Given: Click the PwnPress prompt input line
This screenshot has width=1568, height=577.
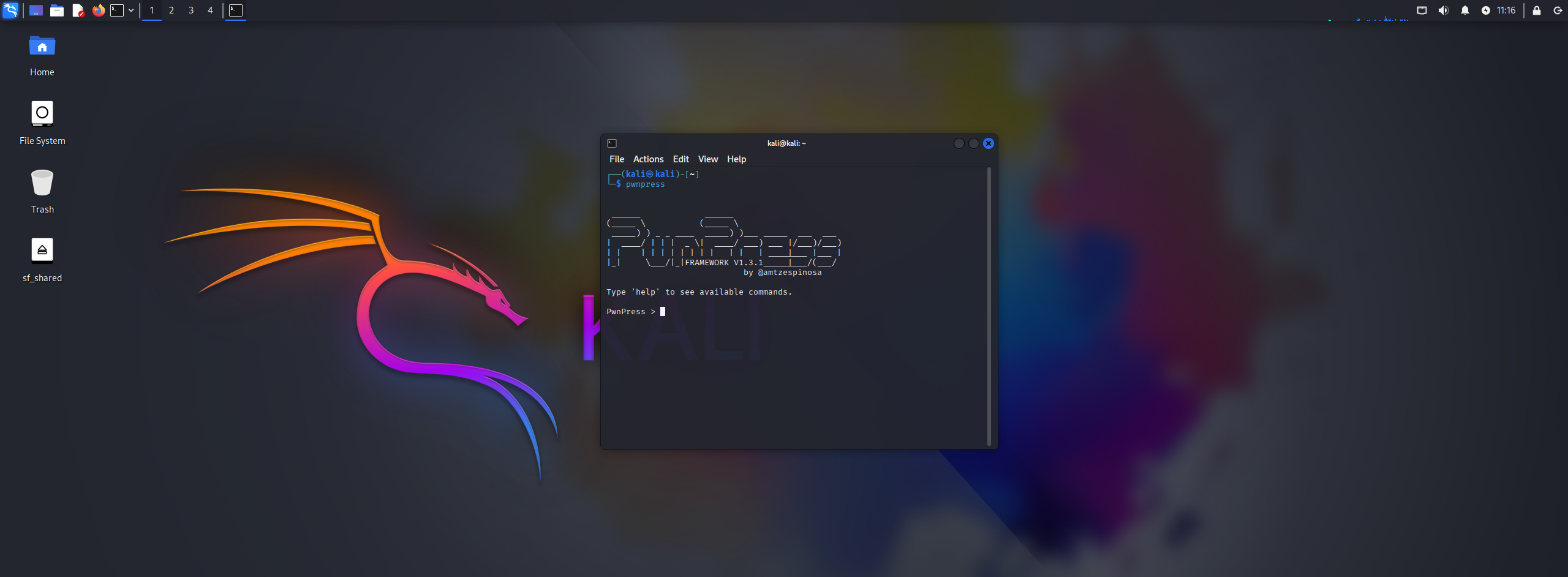Looking at the screenshot, I should coord(636,312).
